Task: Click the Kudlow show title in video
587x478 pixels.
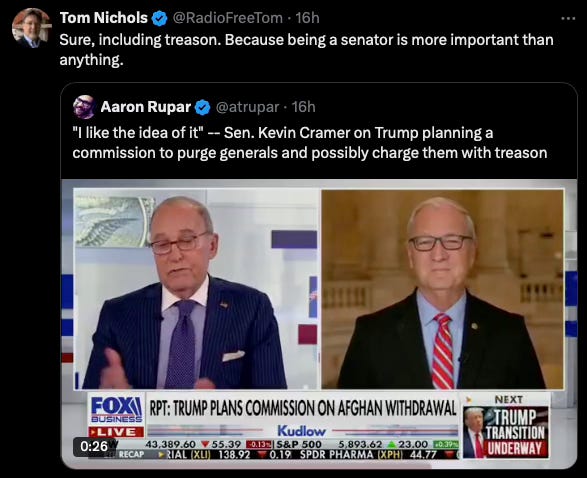Action: (301, 431)
